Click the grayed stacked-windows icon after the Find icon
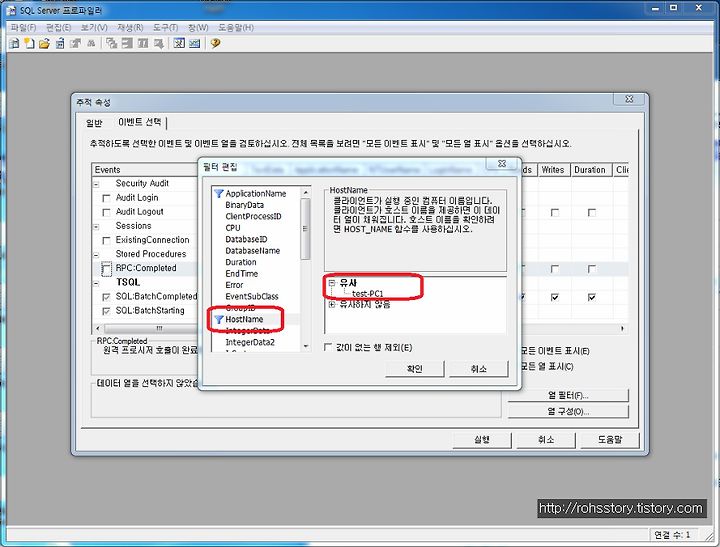Image resolution: width=720 pixels, height=547 pixels. pos(112,44)
